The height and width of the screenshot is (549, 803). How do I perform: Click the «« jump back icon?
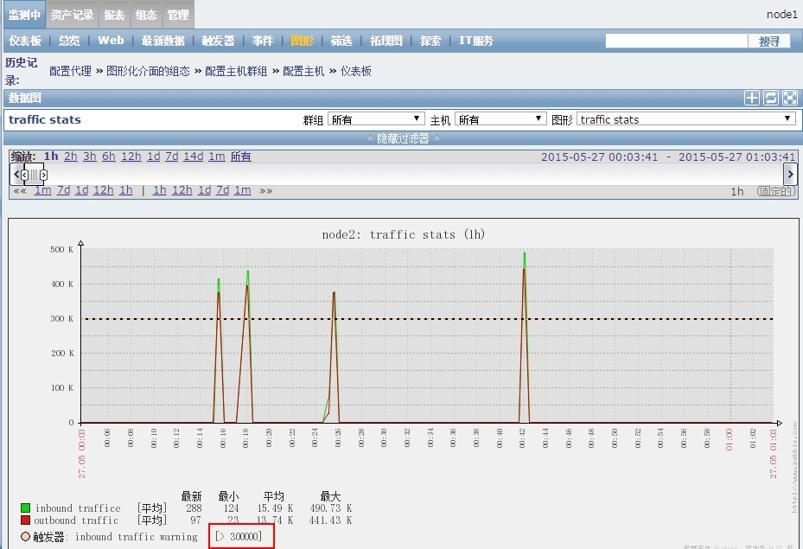(19, 191)
